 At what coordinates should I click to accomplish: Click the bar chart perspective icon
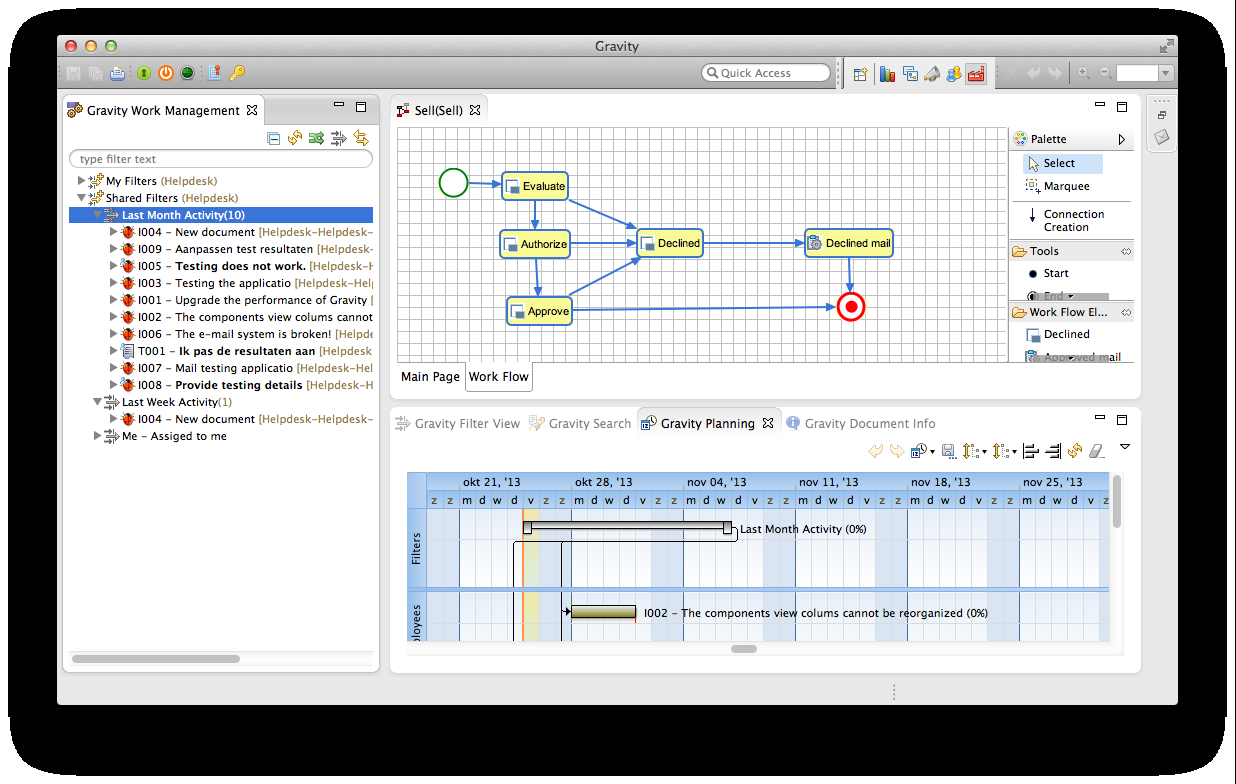887,73
